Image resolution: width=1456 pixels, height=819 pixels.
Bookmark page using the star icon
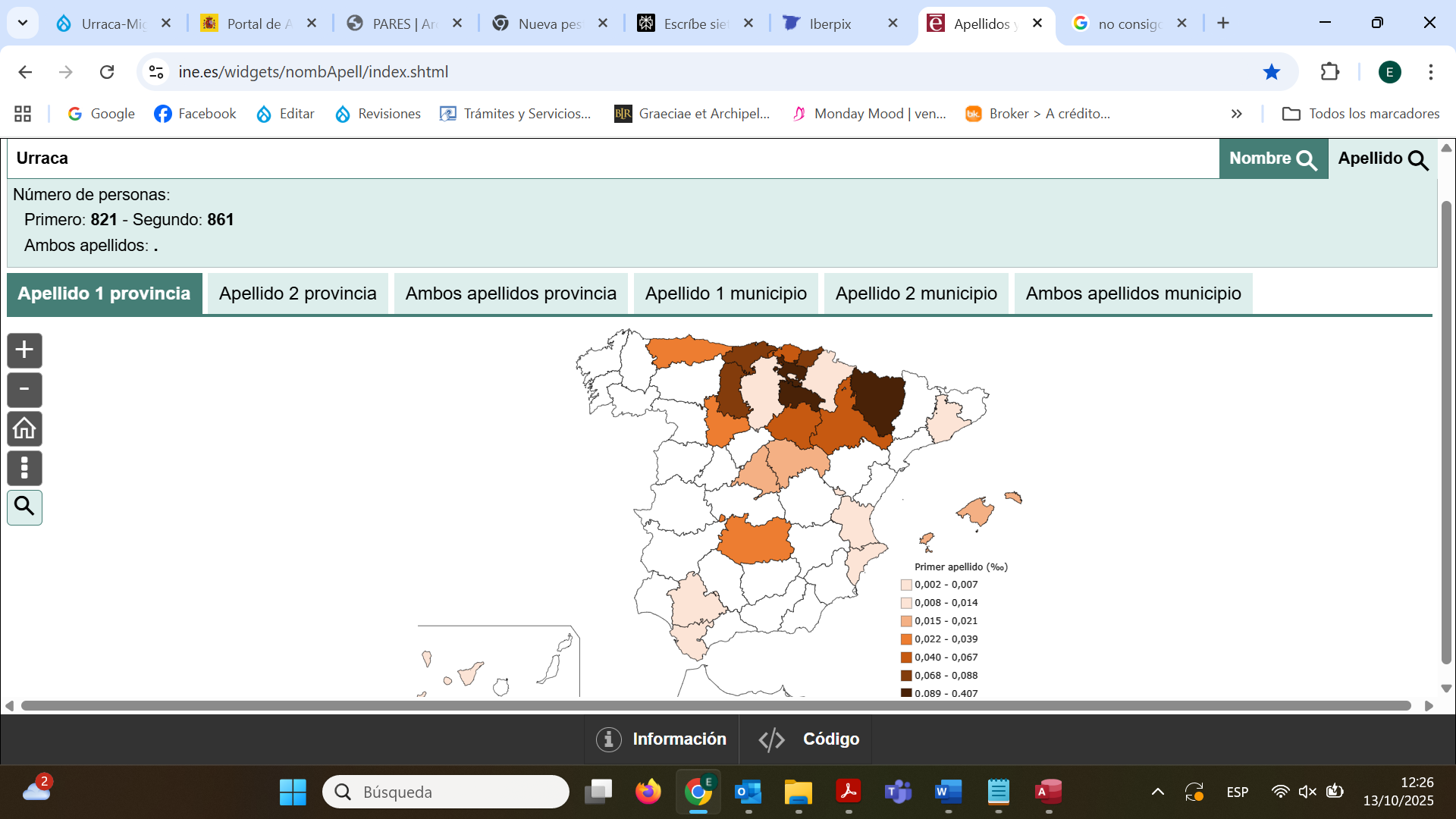coord(1271,72)
